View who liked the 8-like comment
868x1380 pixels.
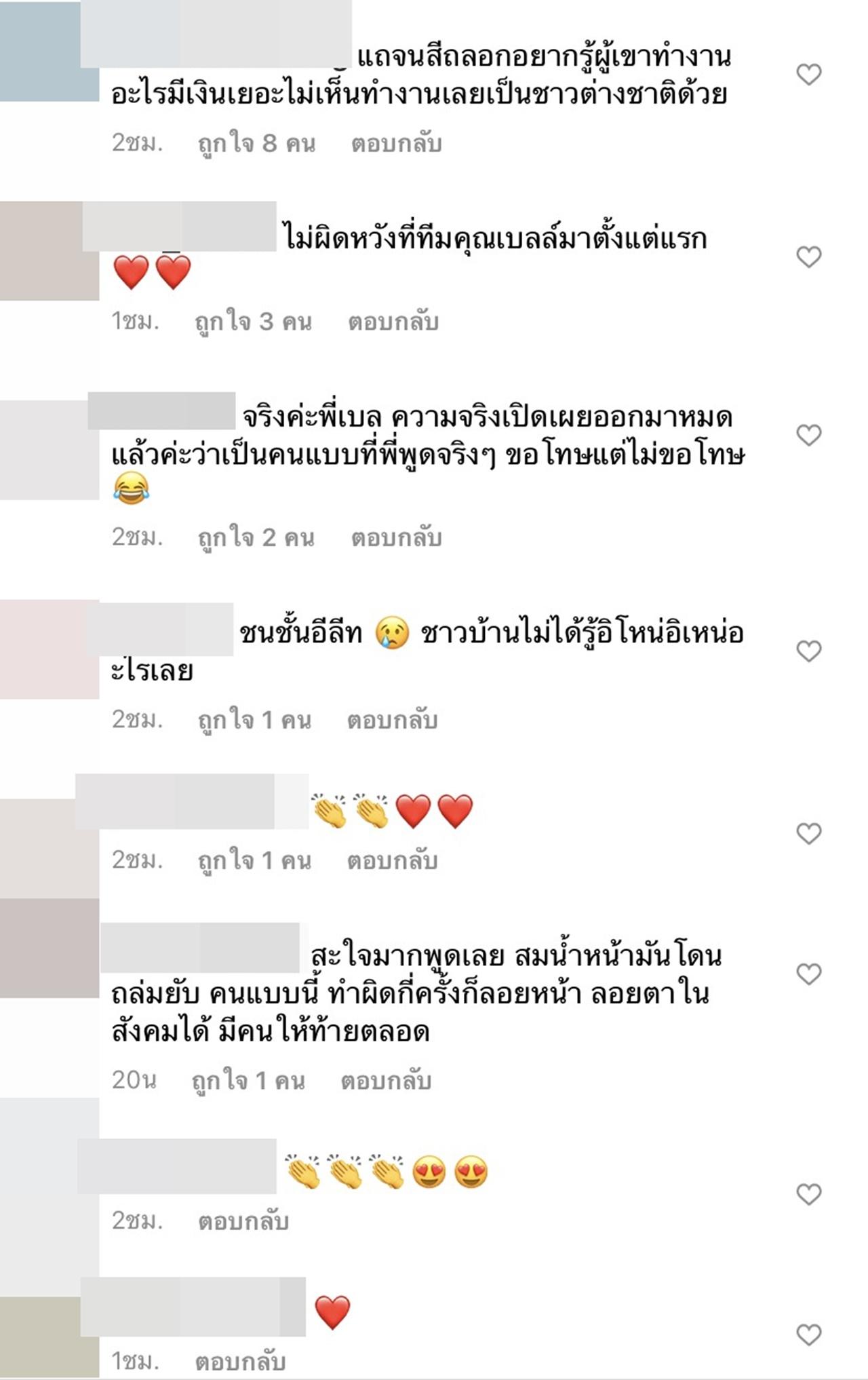[x=256, y=143]
